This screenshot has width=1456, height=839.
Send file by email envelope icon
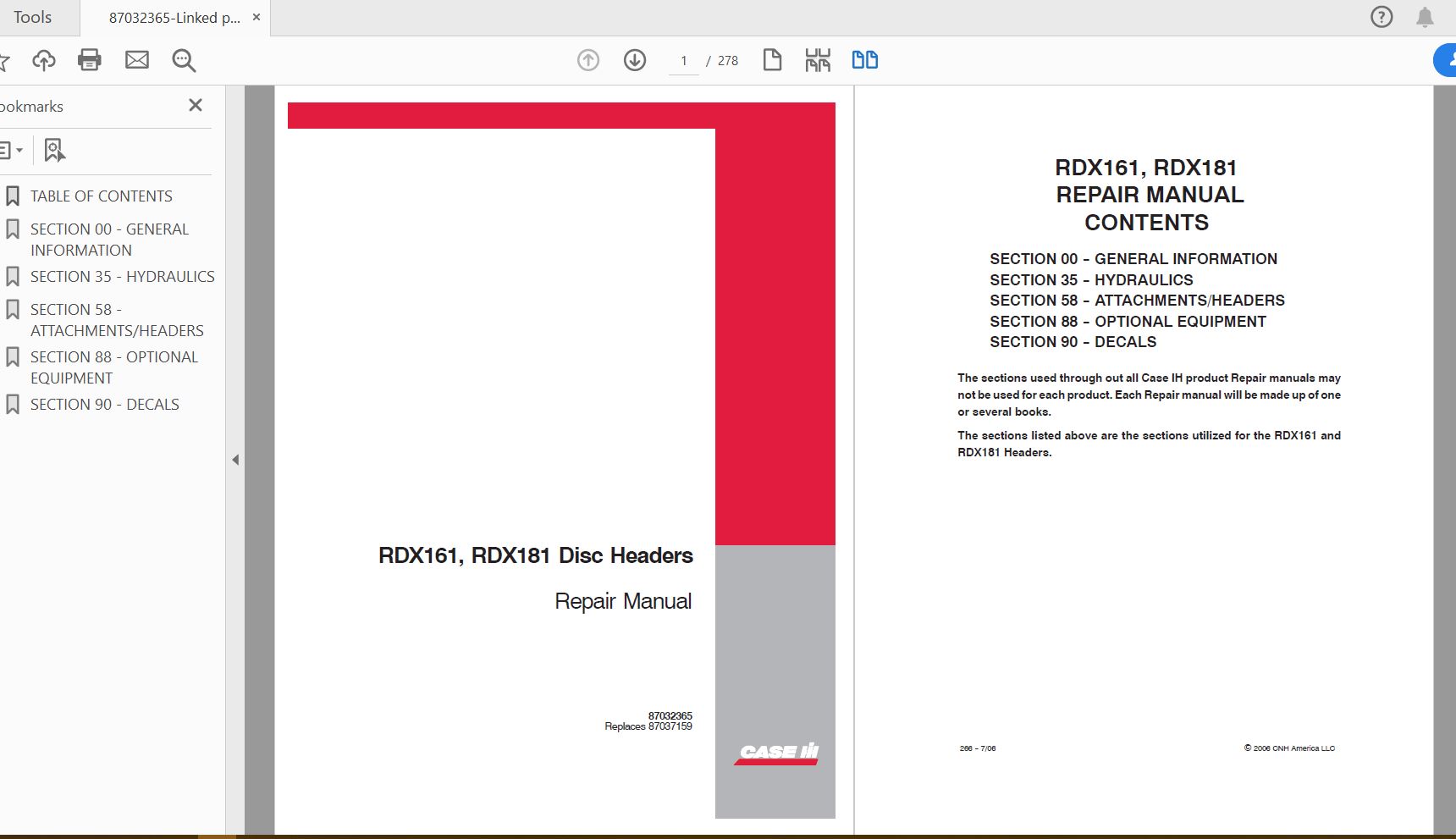pos(137,60)
